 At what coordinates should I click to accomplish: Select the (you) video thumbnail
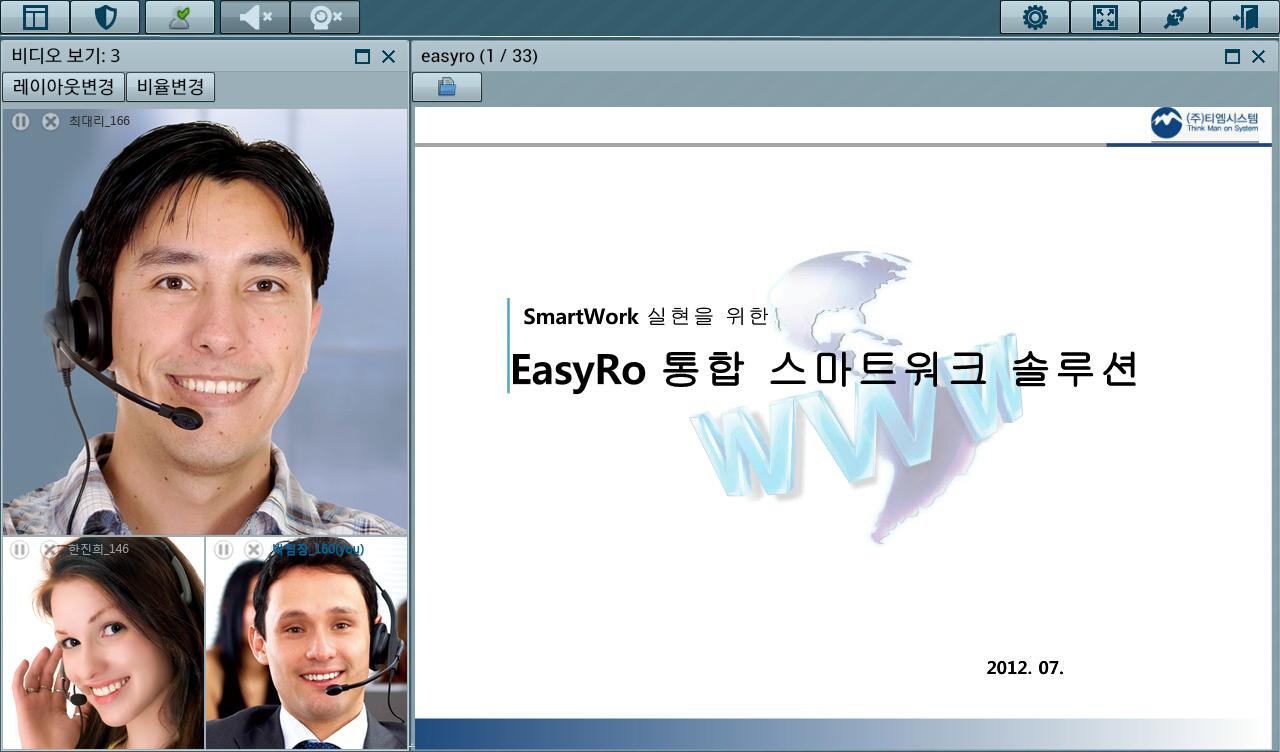307,643
